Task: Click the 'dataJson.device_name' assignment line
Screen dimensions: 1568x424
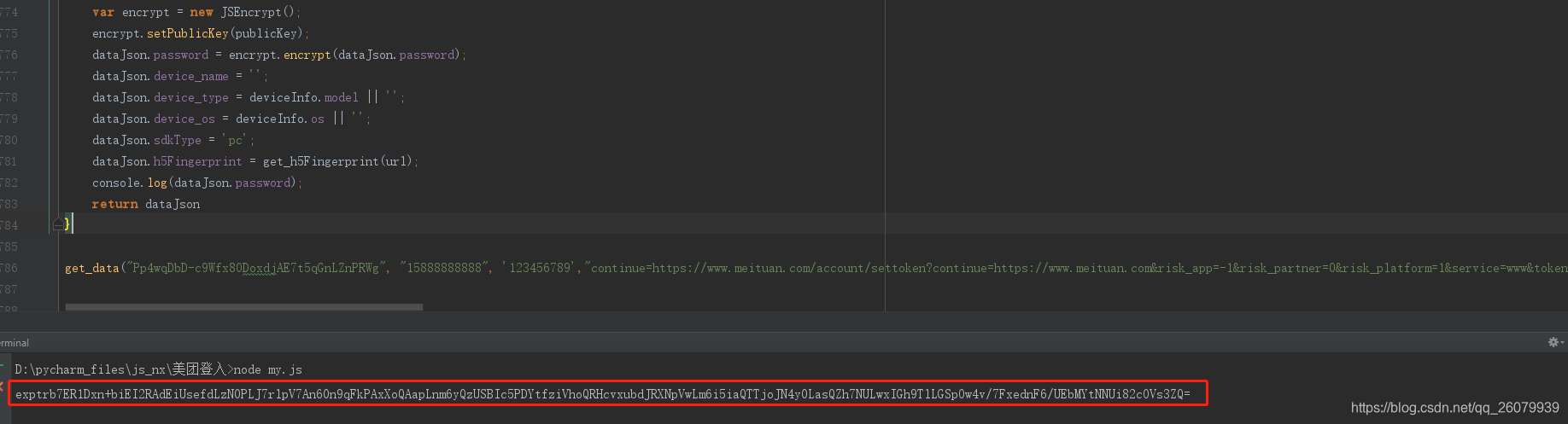Action: (x=180, y=76)
